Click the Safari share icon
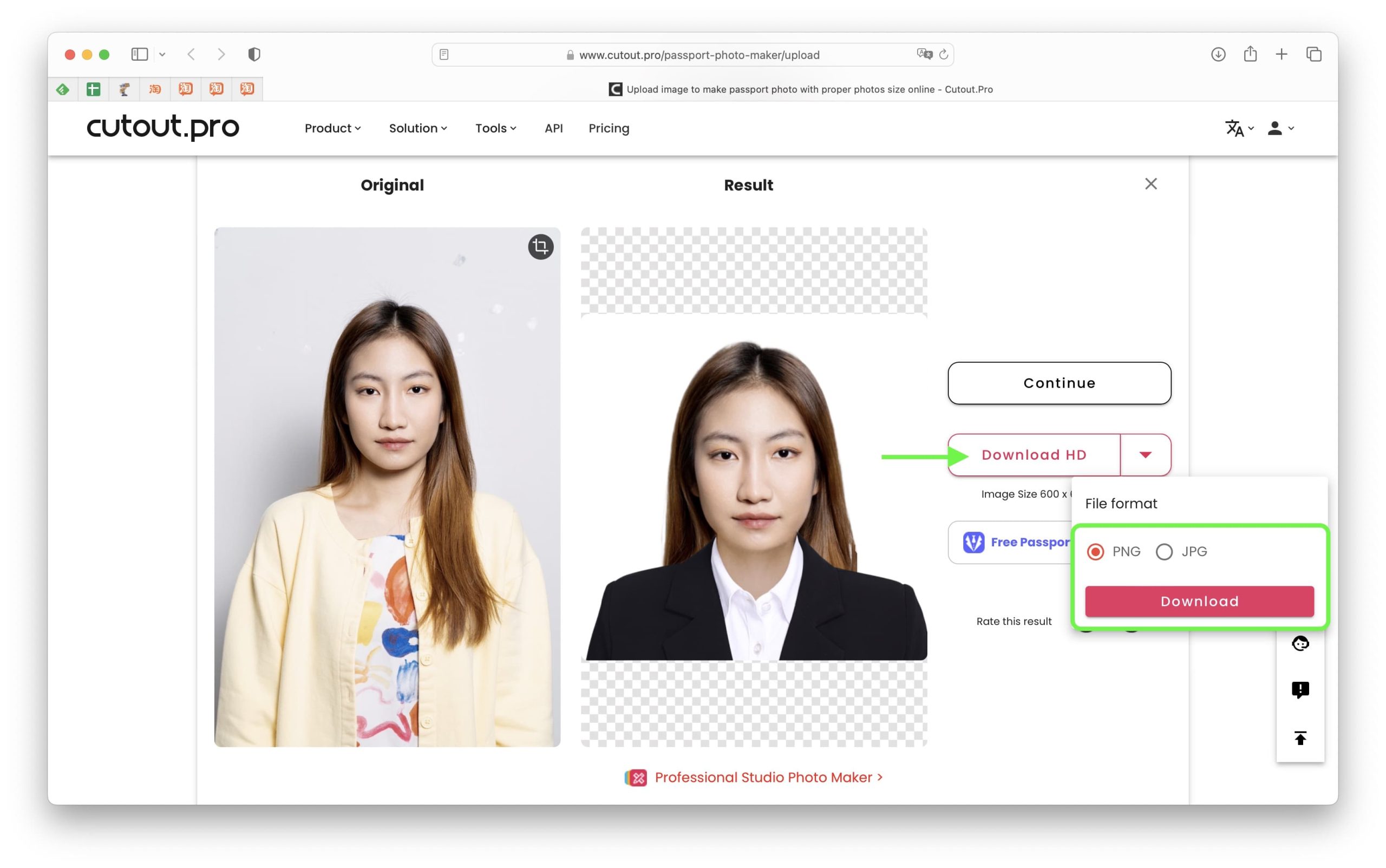The width and height of the screenshot is (1386, 868). point(1250,55)
